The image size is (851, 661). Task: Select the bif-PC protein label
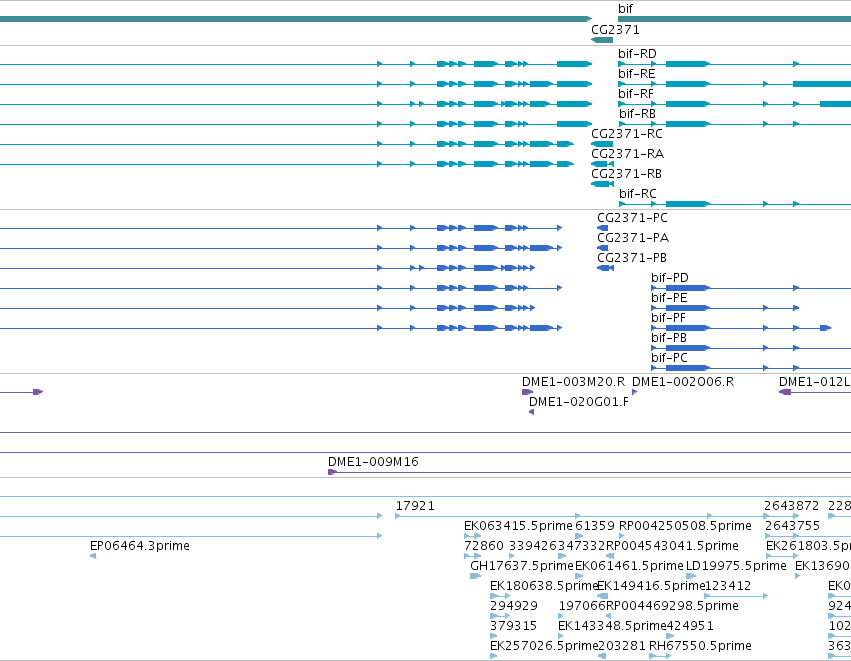click(669, 358)
